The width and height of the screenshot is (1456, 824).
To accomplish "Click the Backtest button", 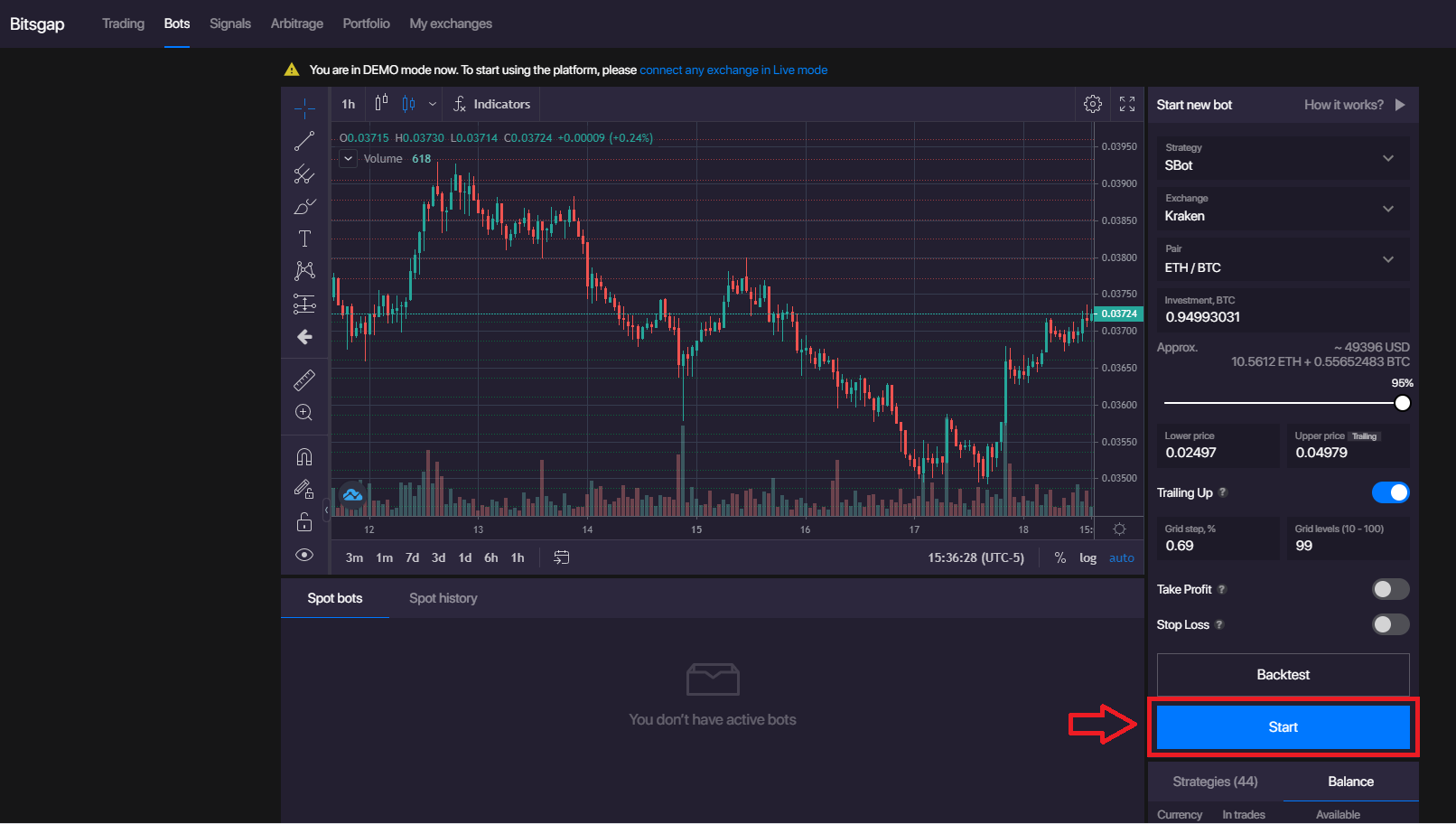I will (1283, 675).
